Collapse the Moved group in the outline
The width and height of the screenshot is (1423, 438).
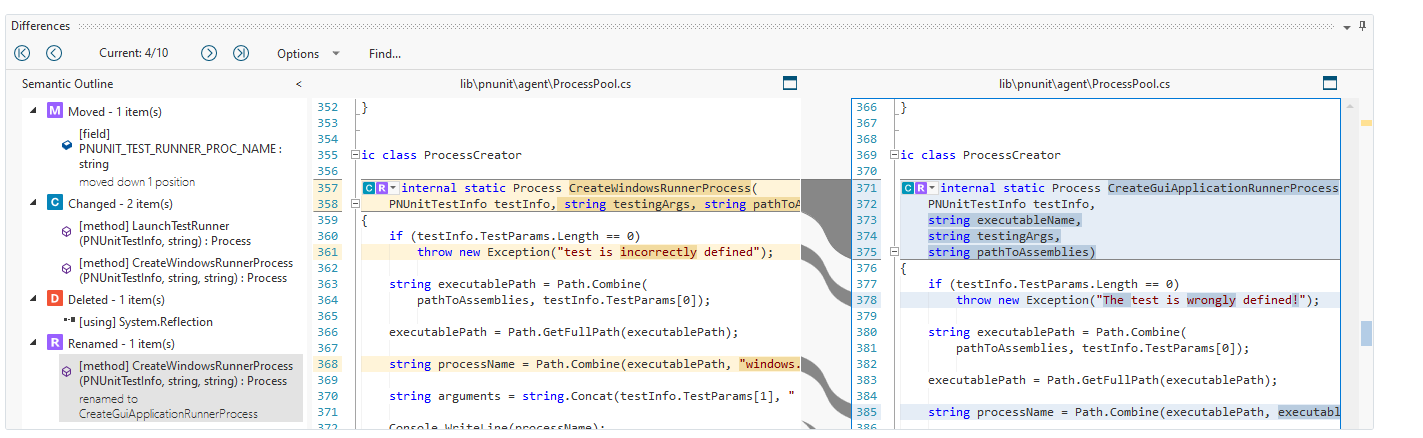pyautogui.click(x=32, y=111)
